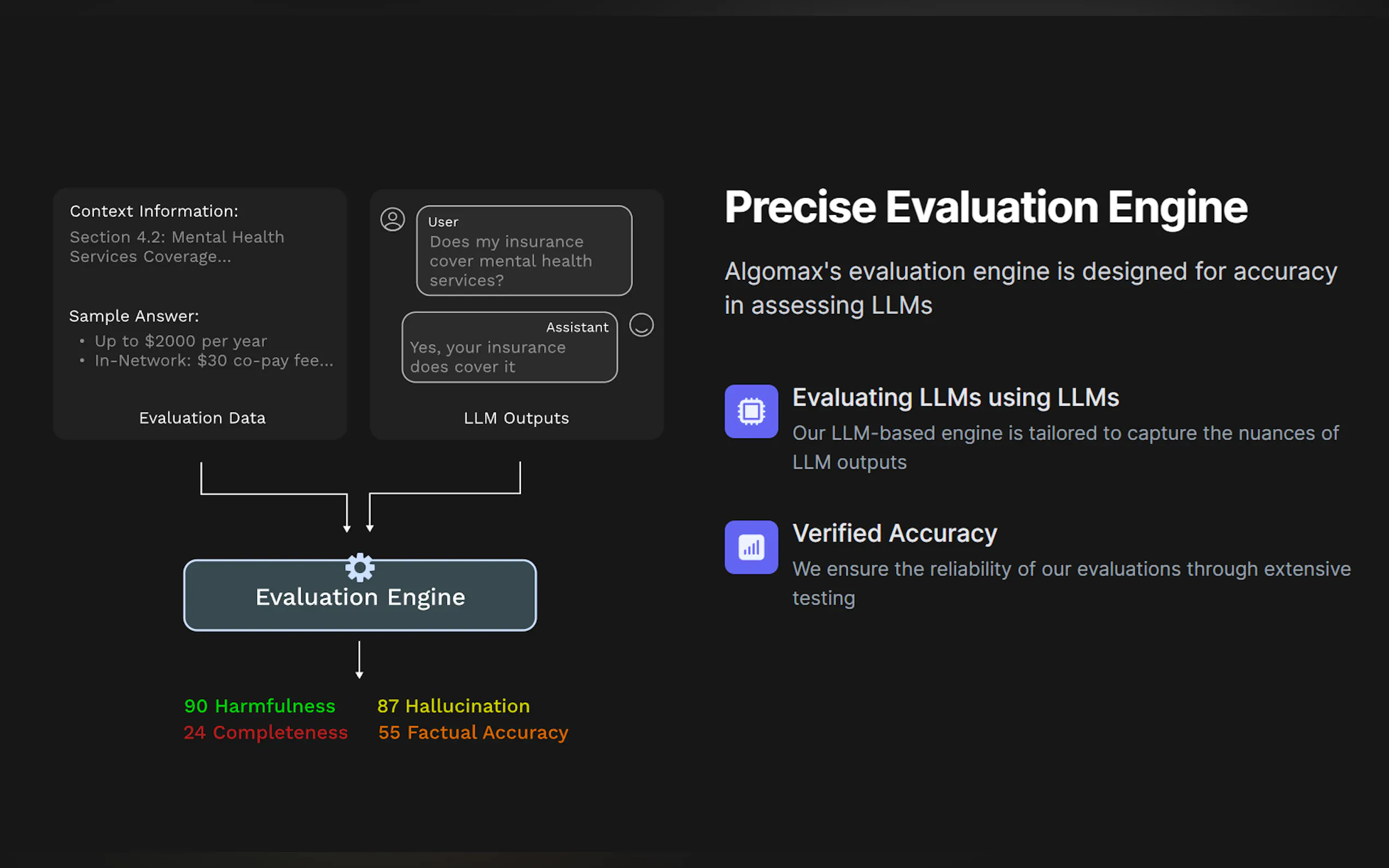Click the Context Information heading
This screenshot has width=1389, height=868.
(154, 211)
